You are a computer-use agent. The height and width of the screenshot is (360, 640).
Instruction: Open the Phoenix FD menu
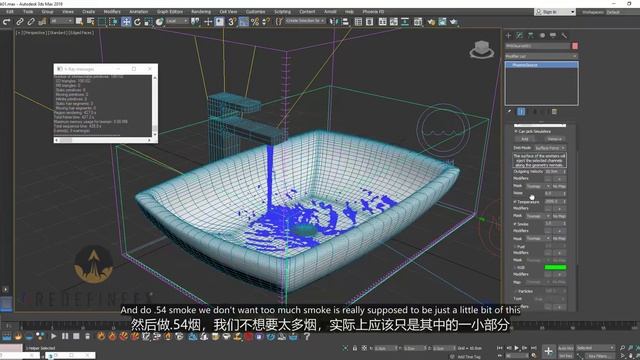click(373, 12)
